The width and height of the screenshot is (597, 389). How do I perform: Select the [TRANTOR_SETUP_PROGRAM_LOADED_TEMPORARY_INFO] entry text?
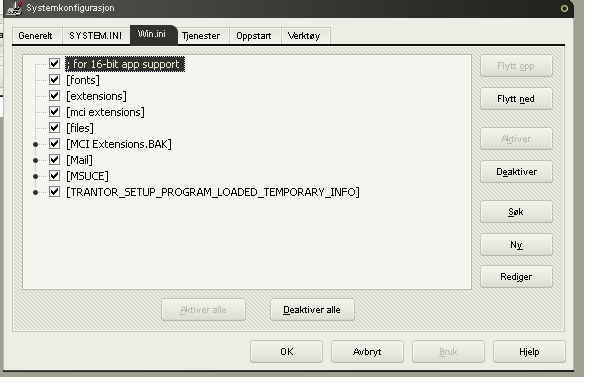click(x=213, y=192)
